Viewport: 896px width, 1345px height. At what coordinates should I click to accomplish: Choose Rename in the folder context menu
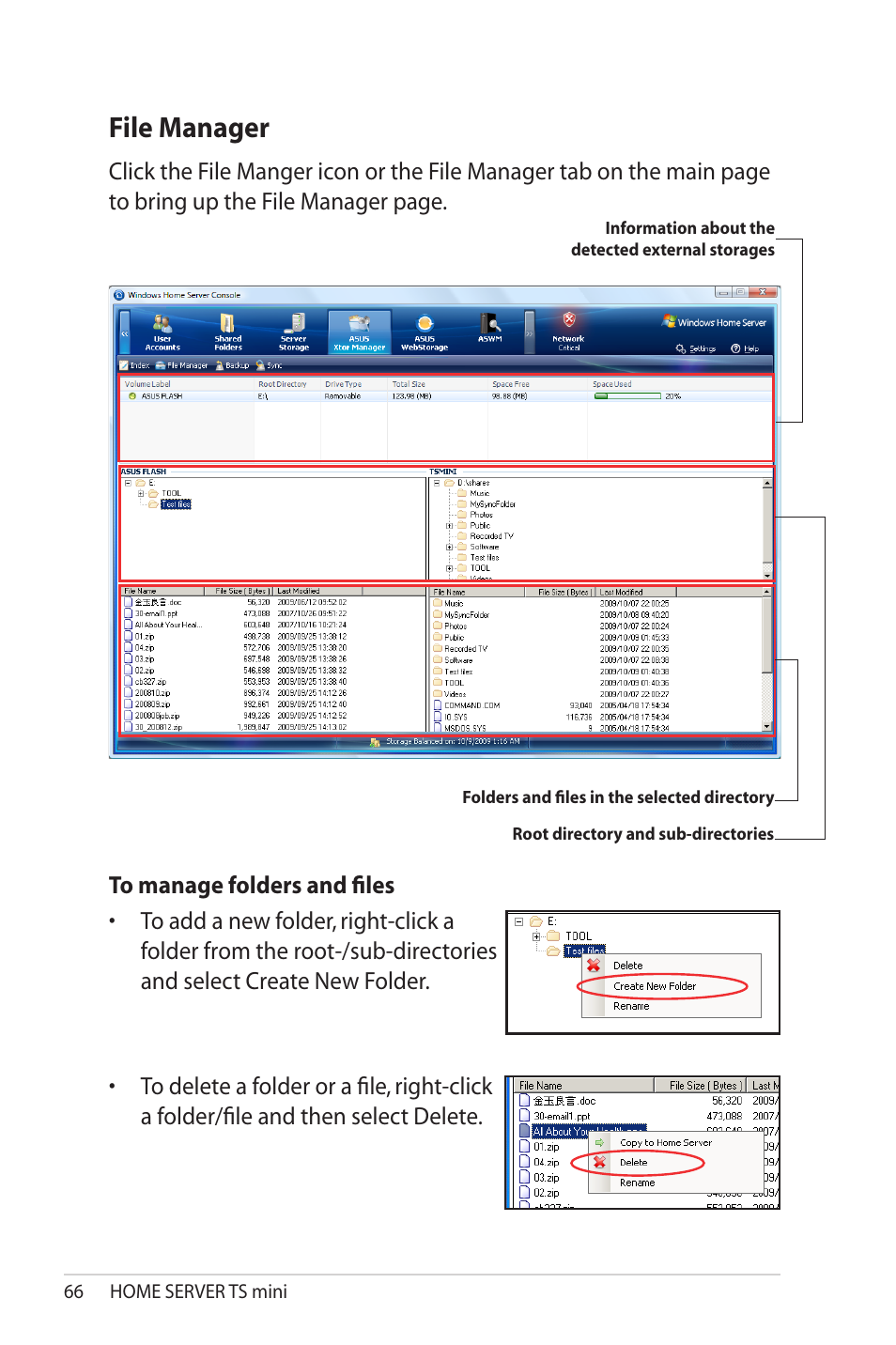pyautogui.click(x=631, y=1006)
